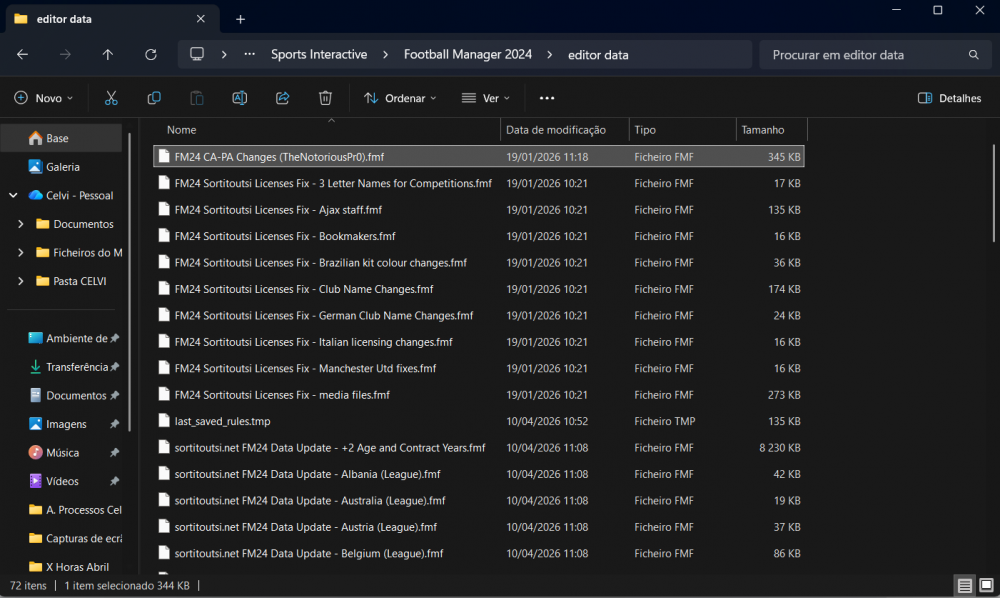Select the Belgium (League).fmf file

pos(479,554)
